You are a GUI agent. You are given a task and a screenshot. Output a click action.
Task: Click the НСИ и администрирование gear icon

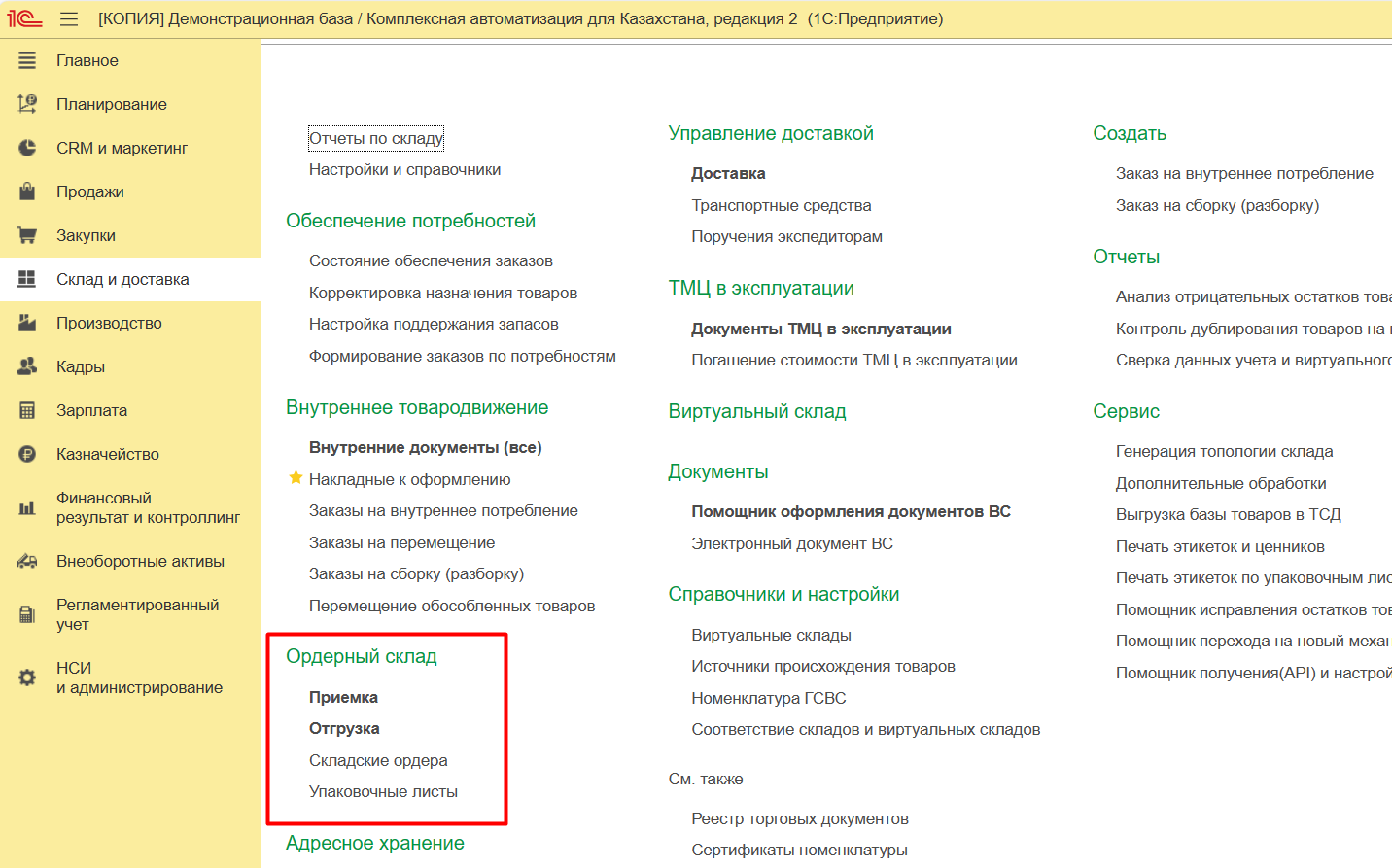(x=27, y=677)
